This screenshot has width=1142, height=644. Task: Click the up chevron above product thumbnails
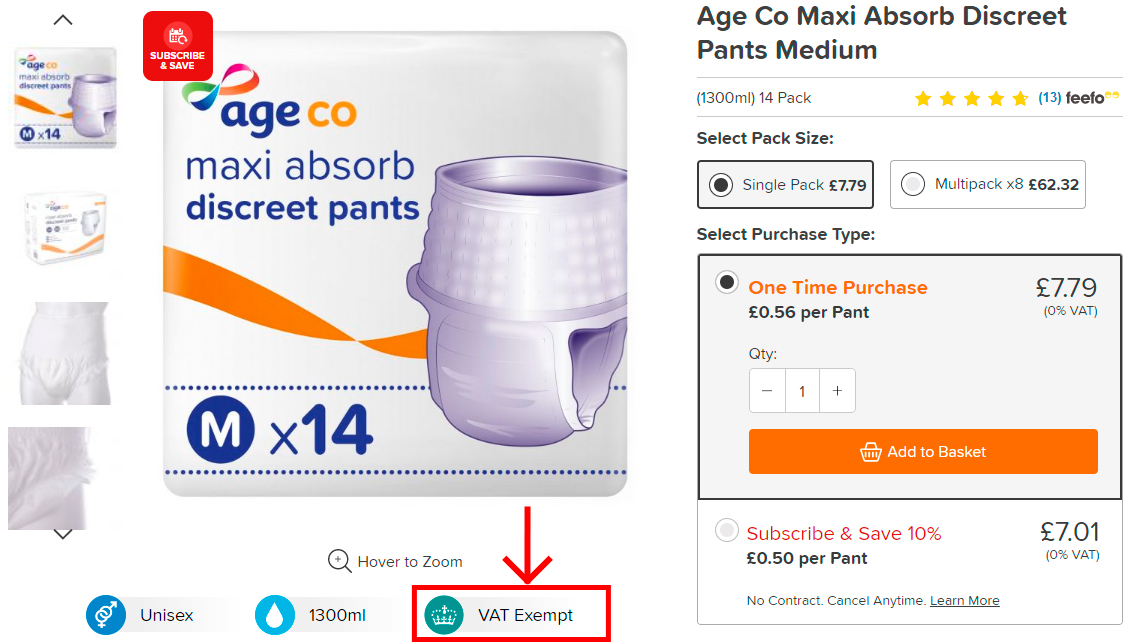point(62,18)
